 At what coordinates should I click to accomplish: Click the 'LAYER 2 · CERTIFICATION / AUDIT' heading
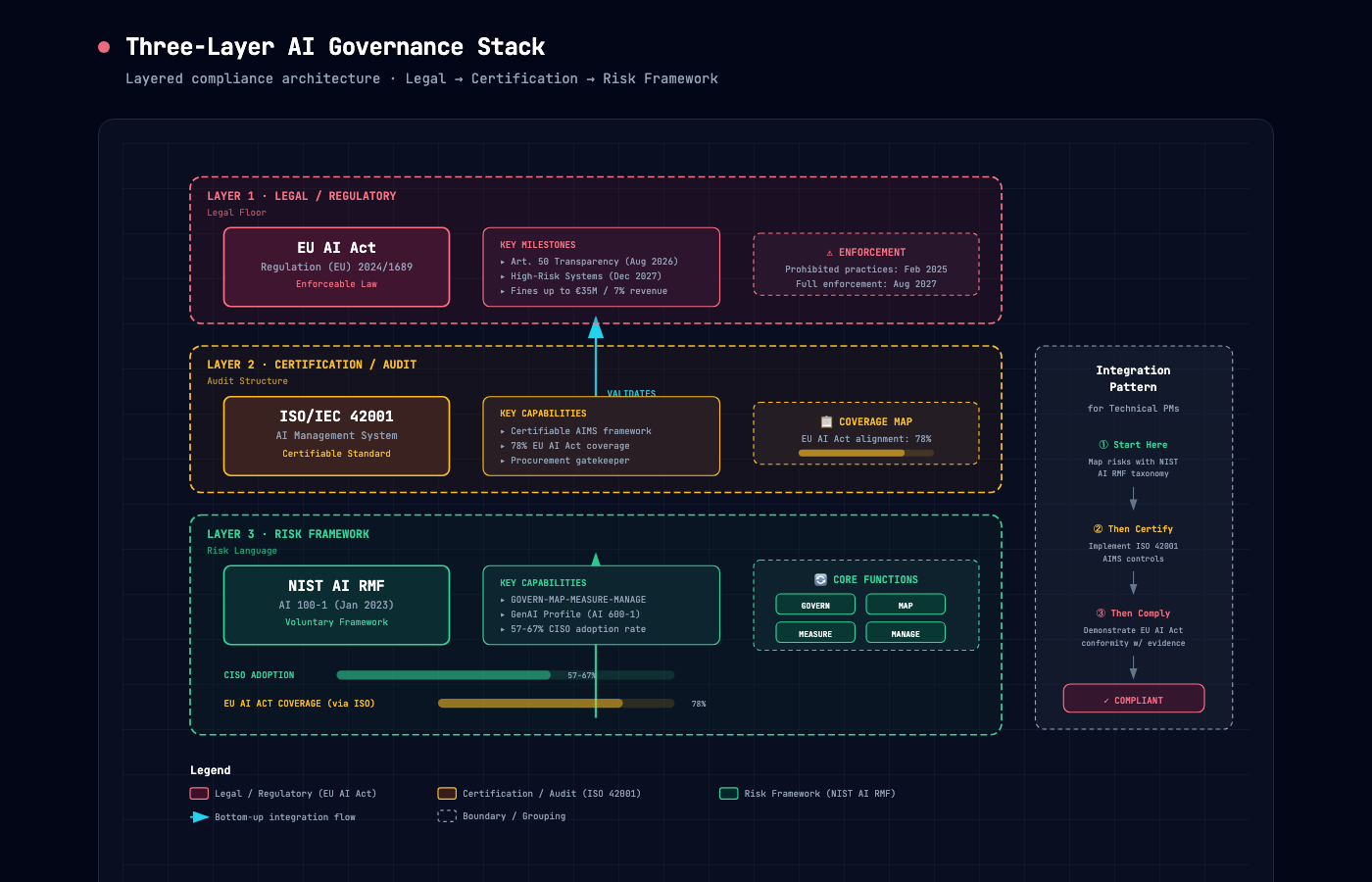(x=312, y=365)
